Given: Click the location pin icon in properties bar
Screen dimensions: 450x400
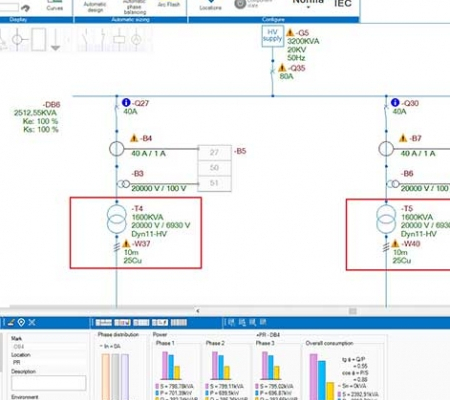Looking at the screenshot, I should click(21, 322).
